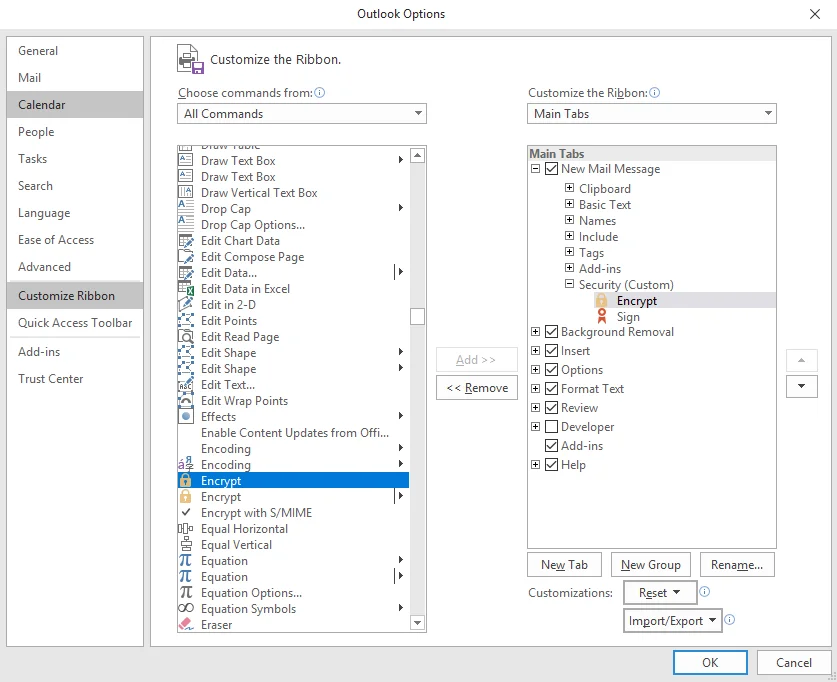This screenshot has width=837, height=682.
Task: Click the Sign ribbon icon under Security
Action: [x=602, y=316]
